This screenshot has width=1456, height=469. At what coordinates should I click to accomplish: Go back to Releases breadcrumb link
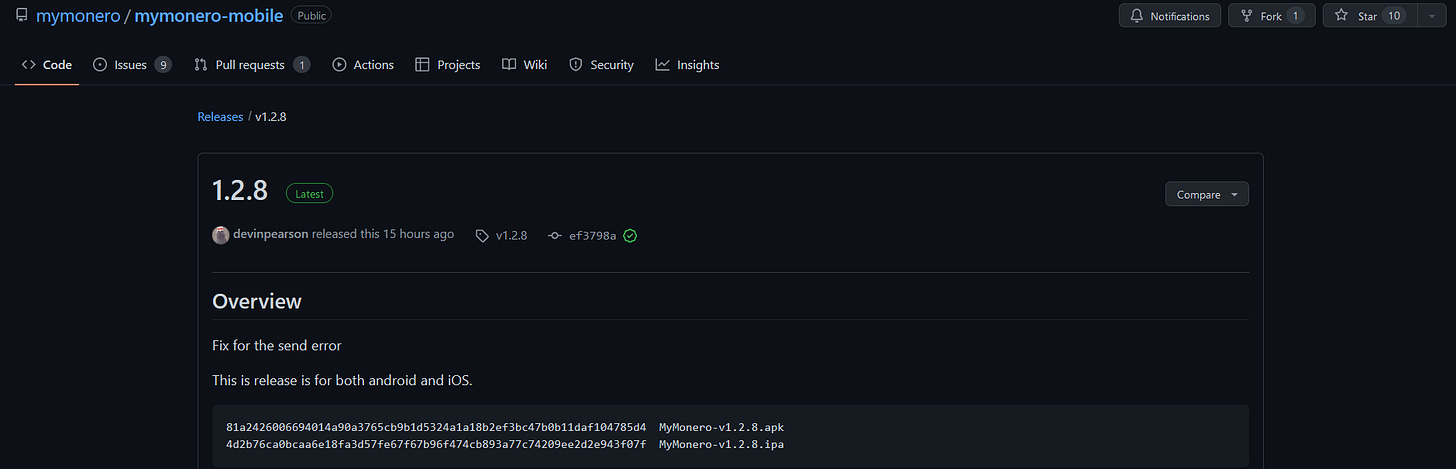coord(220,117)
